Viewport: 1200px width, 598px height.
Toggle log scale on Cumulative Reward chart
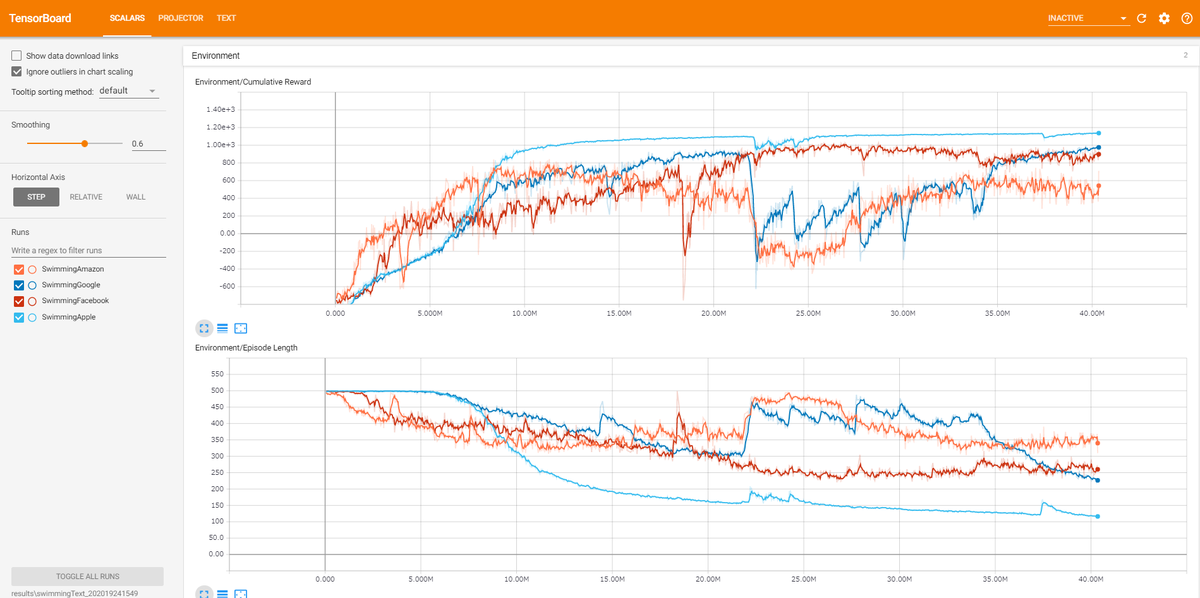tap(222, 327)
